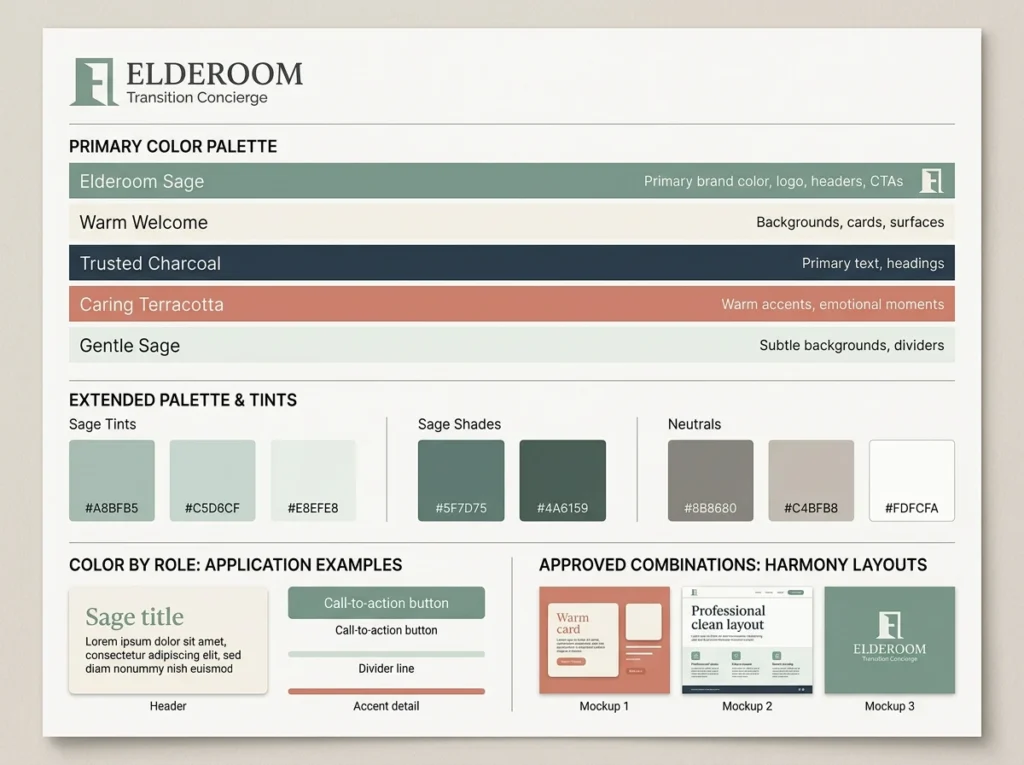This screenshot has width=1024, height=765.
Task: Pick the #C5D6CF sage tint swatch
Action: point(212,480)
